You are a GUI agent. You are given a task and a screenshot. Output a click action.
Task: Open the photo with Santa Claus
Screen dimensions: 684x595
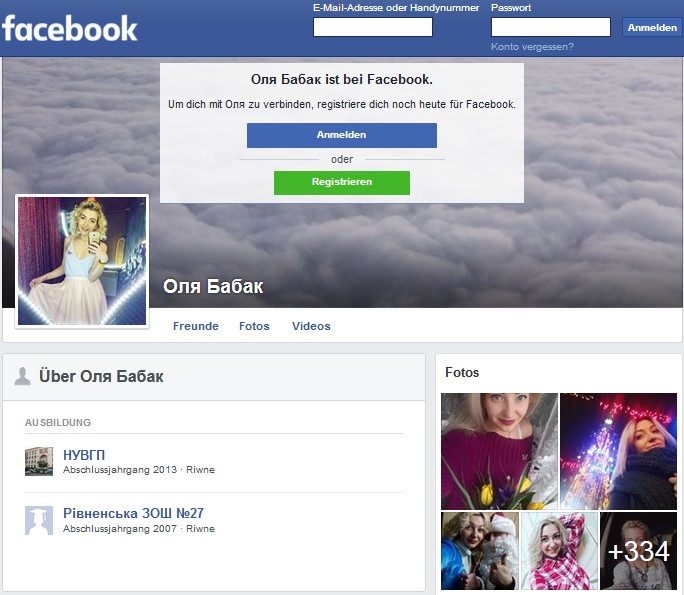coord(480,551)
